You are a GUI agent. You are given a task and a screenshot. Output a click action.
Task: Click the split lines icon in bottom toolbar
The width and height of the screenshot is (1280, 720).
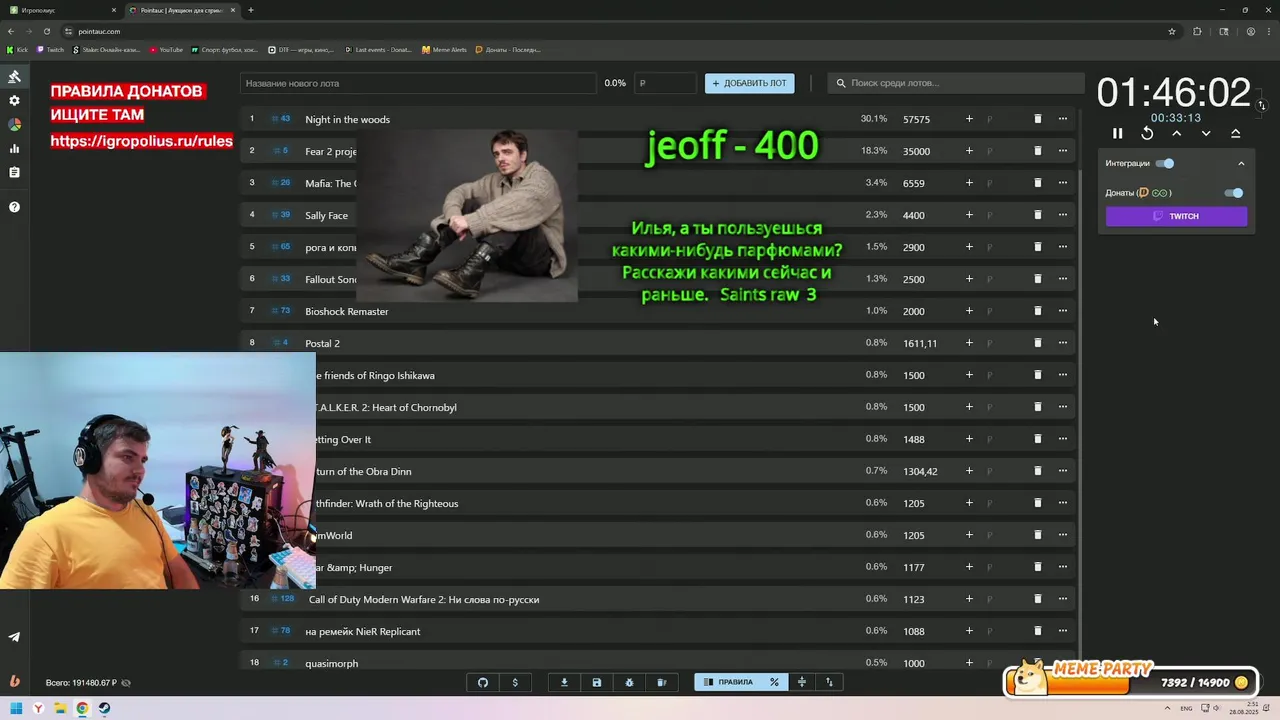pos(801,682)
